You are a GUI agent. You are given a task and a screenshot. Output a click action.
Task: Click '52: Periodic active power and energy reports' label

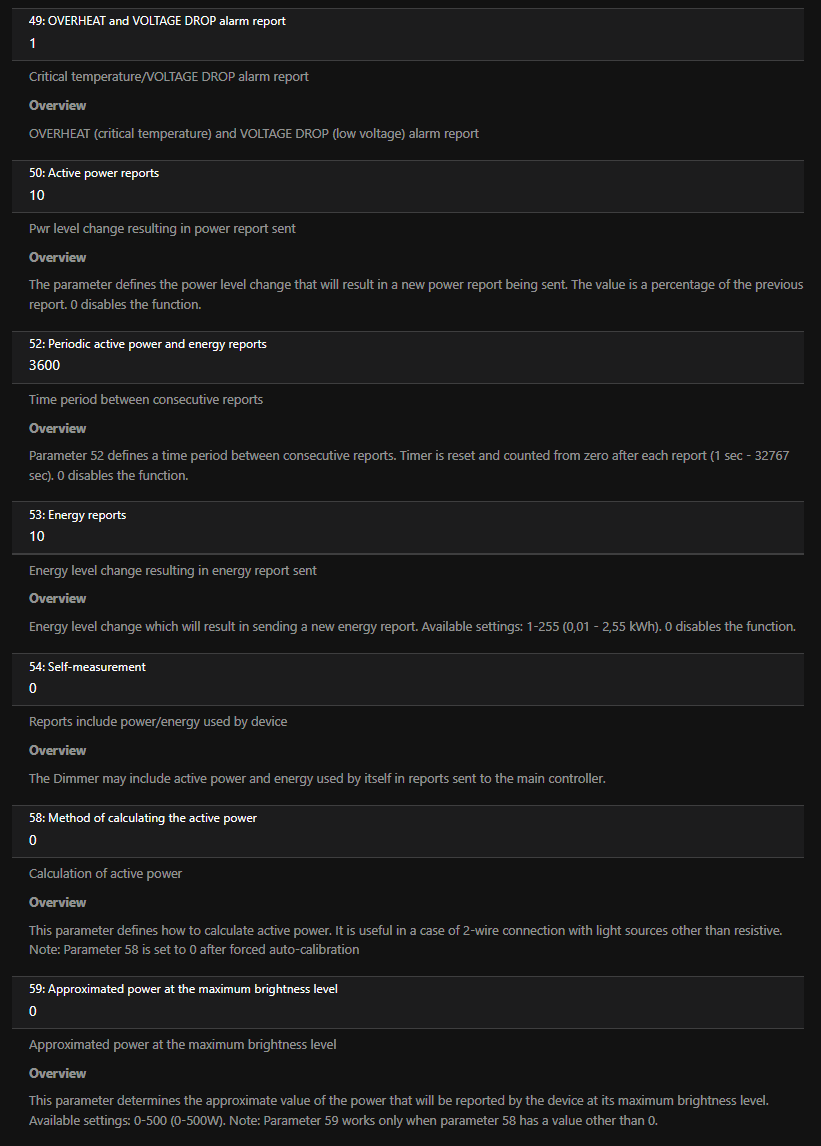coord(148,344)
